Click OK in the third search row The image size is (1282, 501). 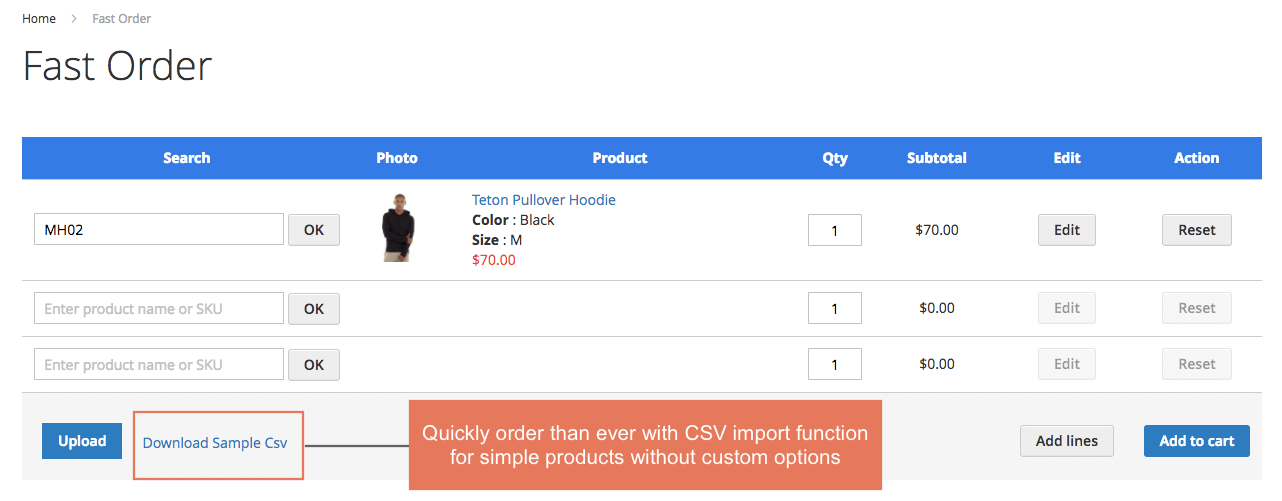[314, 364]
